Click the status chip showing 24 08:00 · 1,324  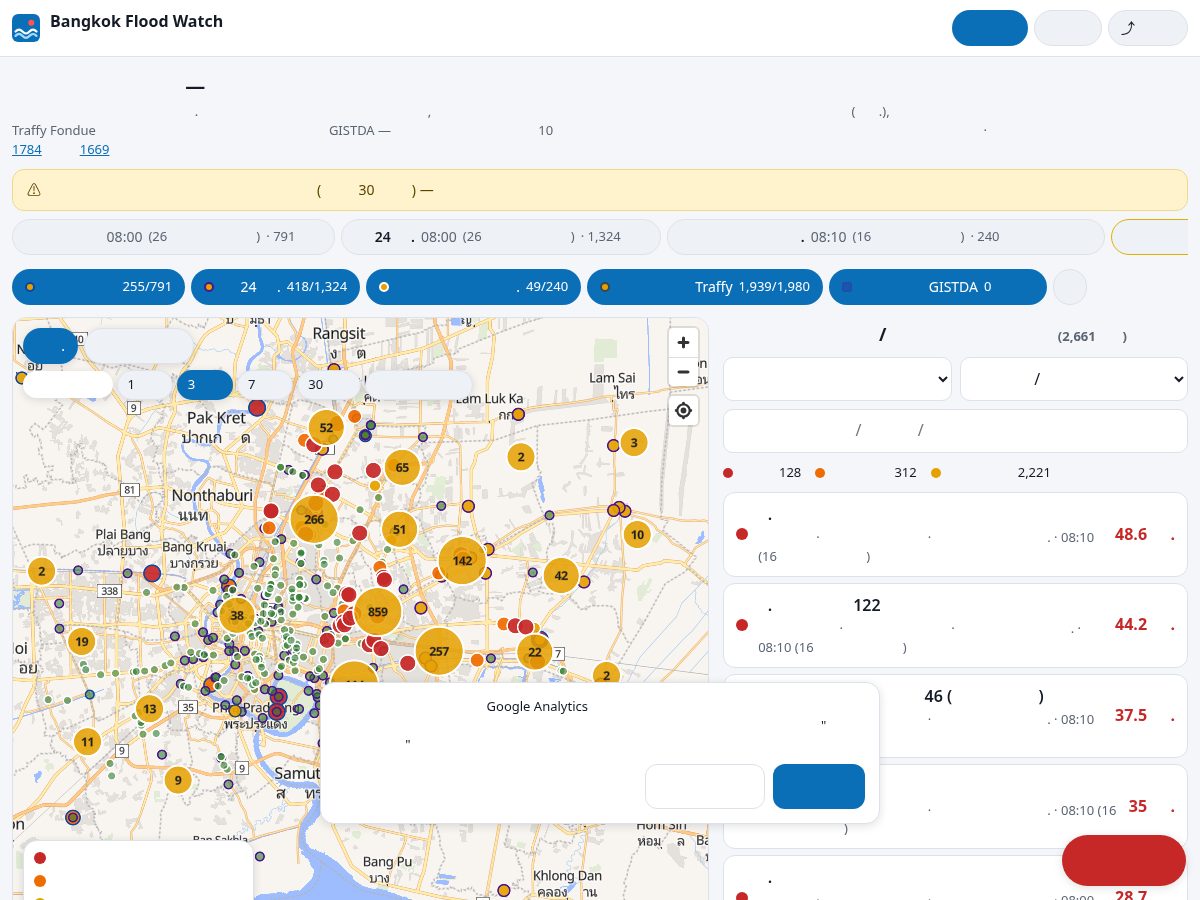point(501,237)
